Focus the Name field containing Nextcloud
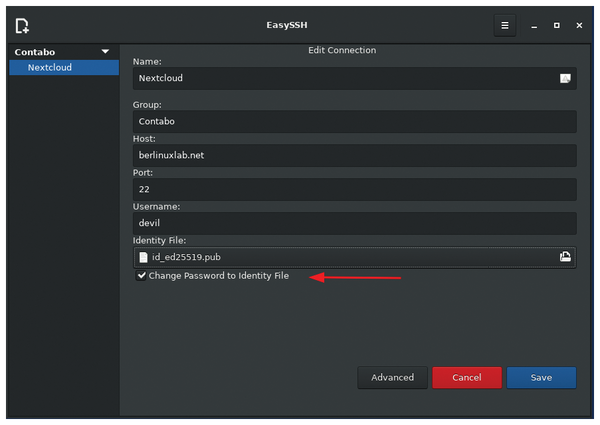The width and height of the screenshot is (600, 425). (x=354, y=78)
